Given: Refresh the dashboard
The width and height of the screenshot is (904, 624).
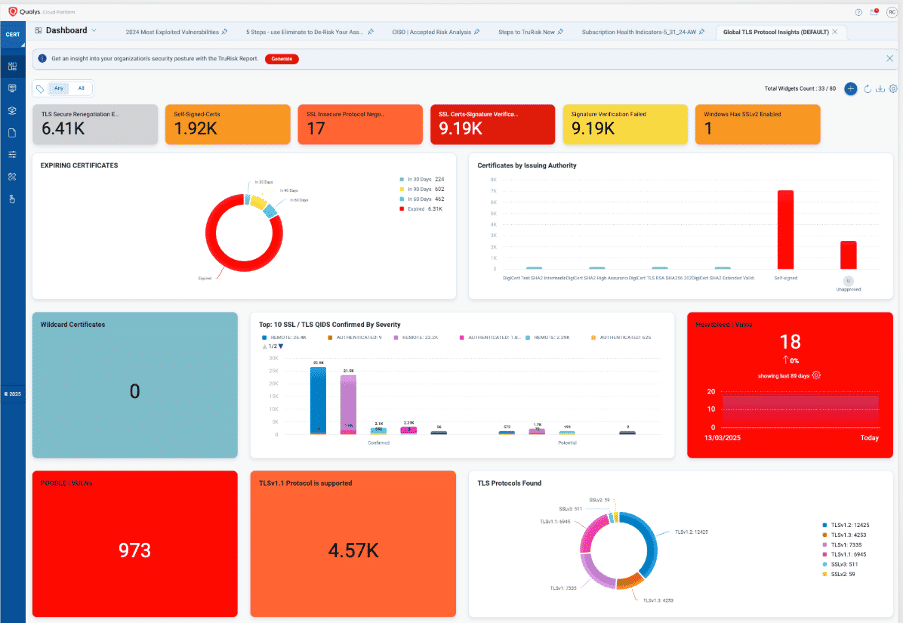Looking at the screenshot, I should point(867,89).
